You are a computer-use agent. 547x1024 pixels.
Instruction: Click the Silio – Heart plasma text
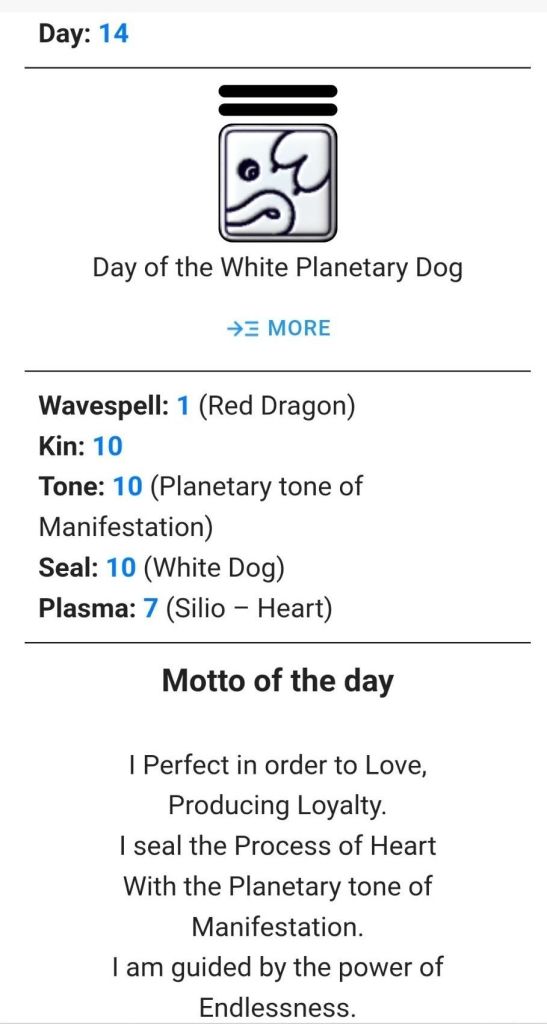coord(249,609)
